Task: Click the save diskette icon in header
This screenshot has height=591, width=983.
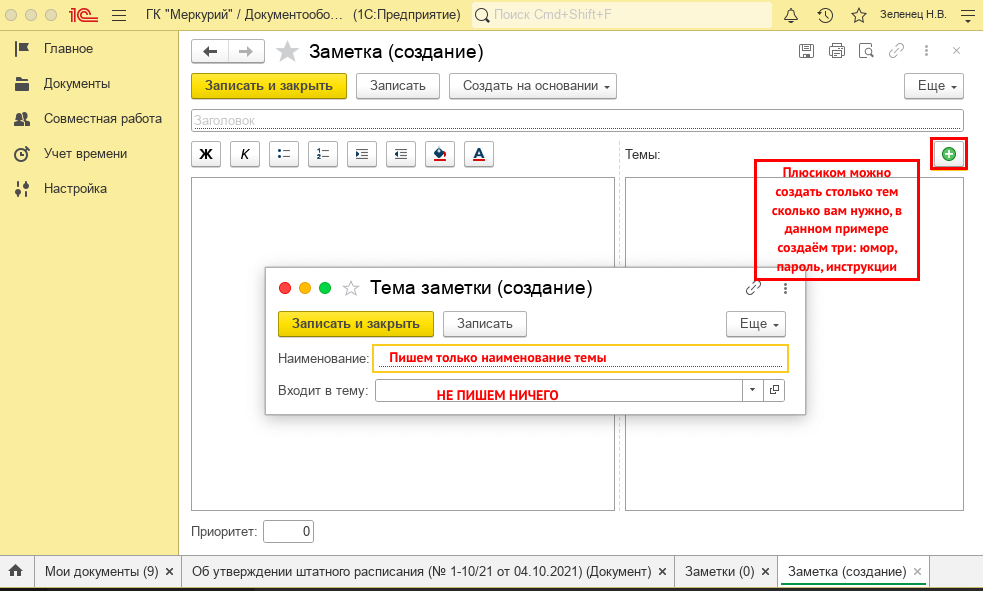Action: [806, 51]
